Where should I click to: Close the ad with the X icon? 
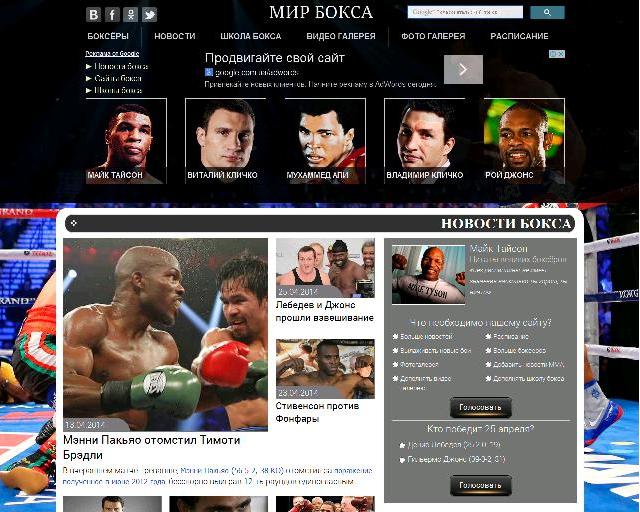tap(561, 54)
